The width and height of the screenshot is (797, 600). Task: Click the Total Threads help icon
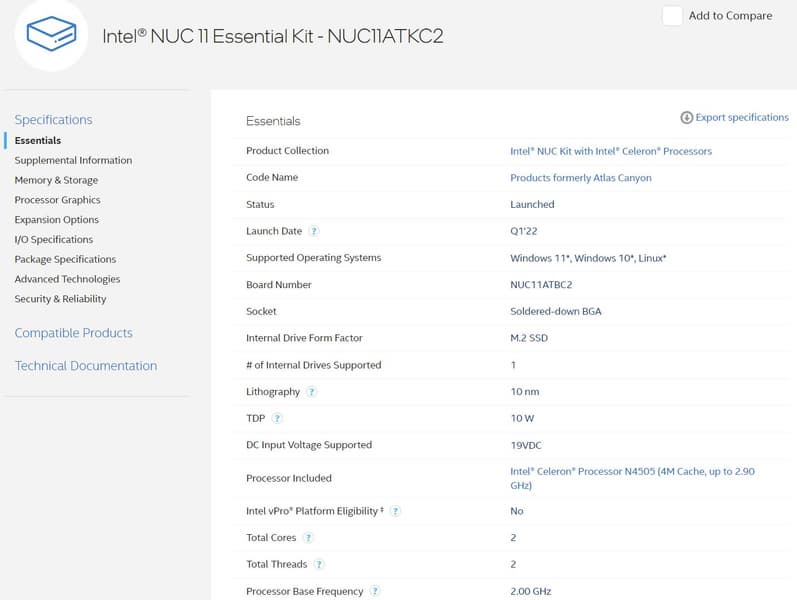(319, 565)
